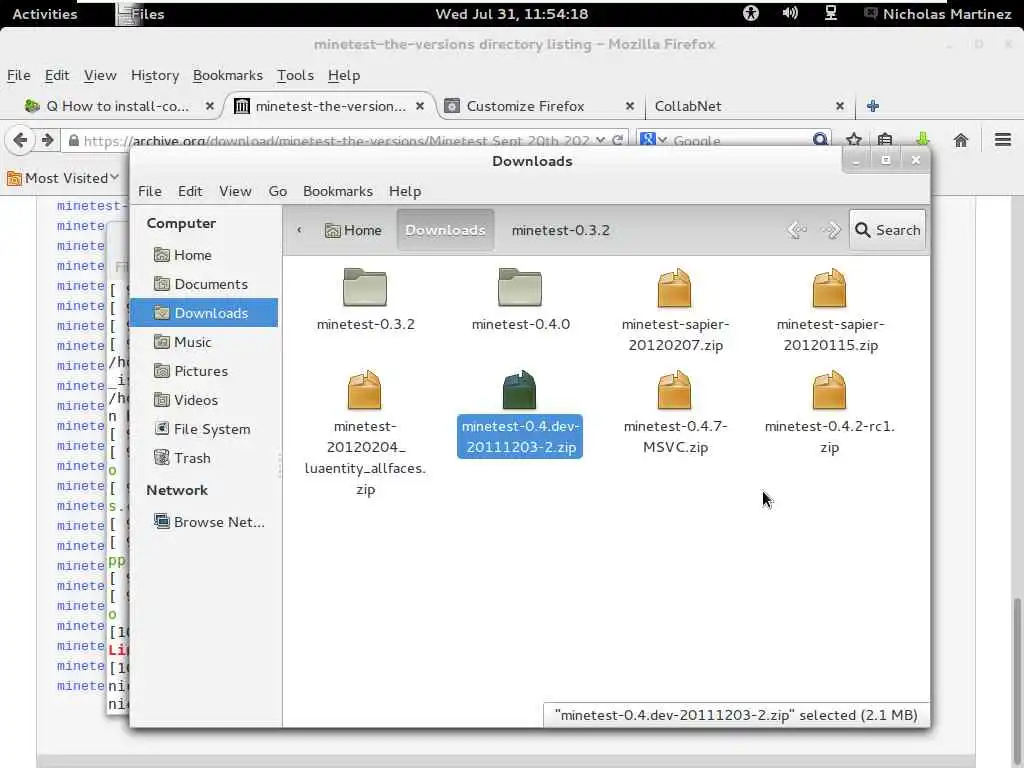Click the Search button in Files
Image resolution: width=1024 pixels, height=768 pixels.
pyautogui.click(x=888, y=230)
